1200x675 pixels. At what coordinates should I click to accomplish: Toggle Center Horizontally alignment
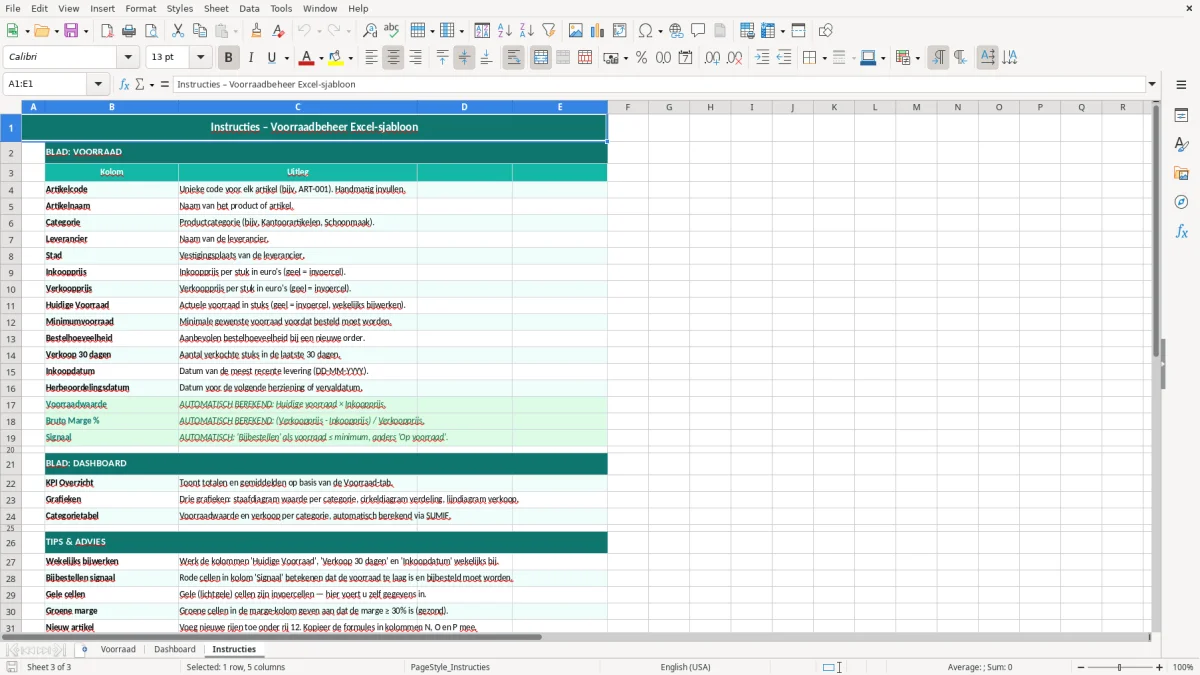click(x=393, y=58)
